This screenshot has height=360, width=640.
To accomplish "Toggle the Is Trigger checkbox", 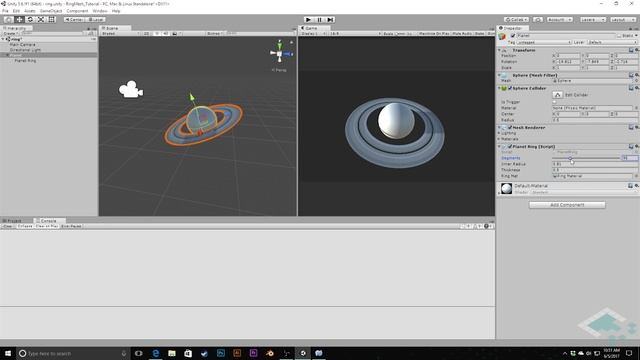I will (x=555, y=102).
